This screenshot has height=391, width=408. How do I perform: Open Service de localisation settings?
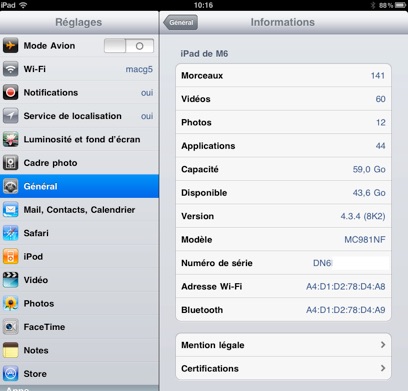79,116
